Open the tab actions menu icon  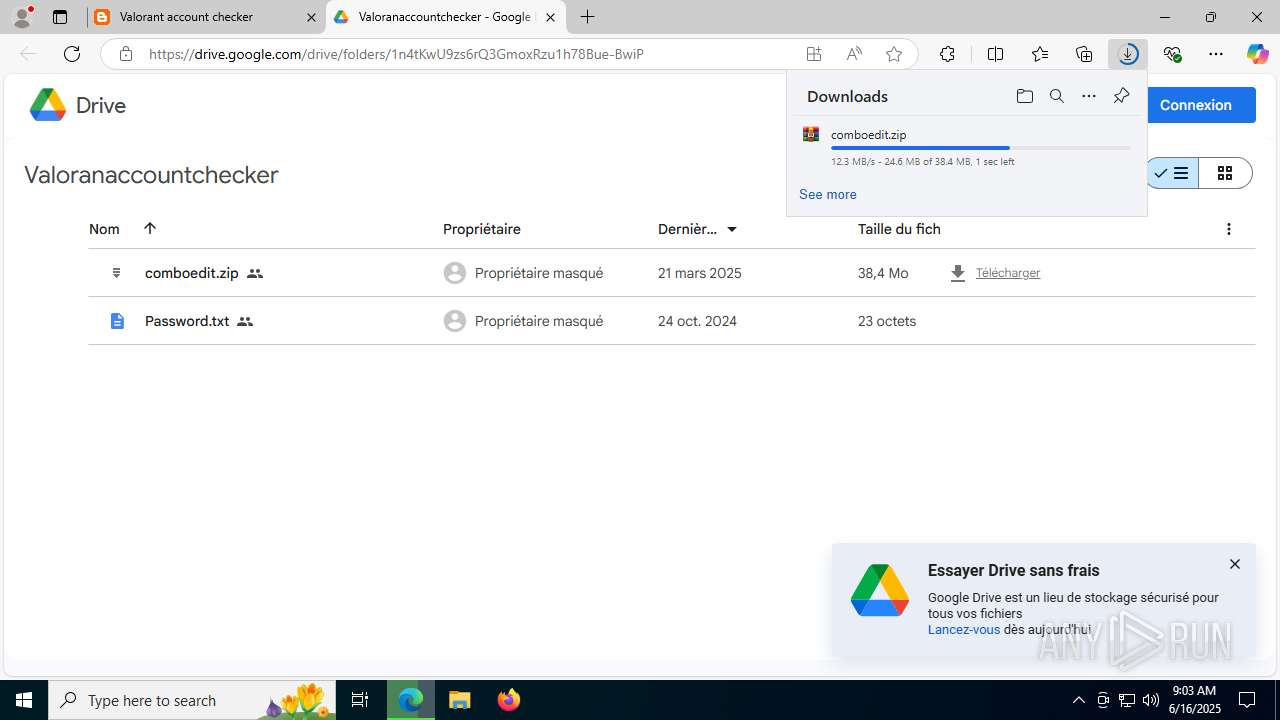pyautogui.click(x=60, y=17)
